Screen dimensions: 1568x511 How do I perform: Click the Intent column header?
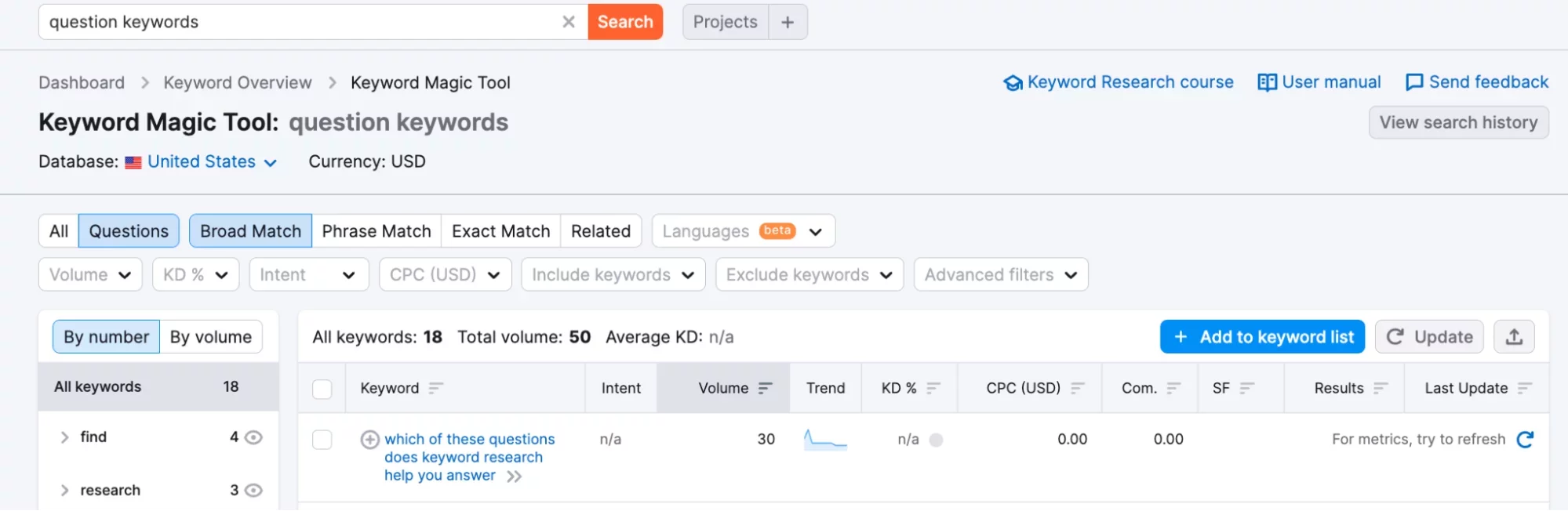(621, 388)
